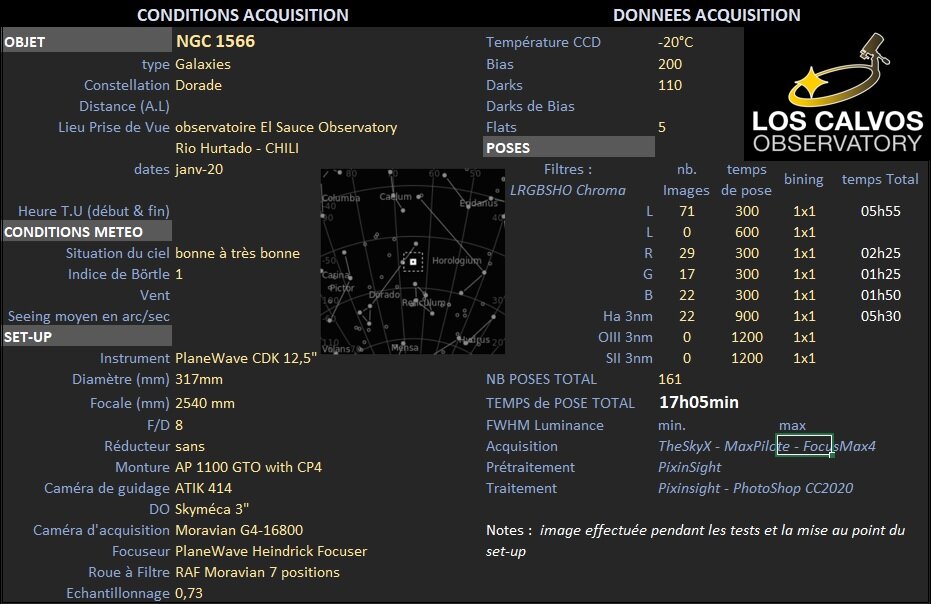Click the F/D value 8
The width and height of the screenshot is (931, 604).
[179, 425]
